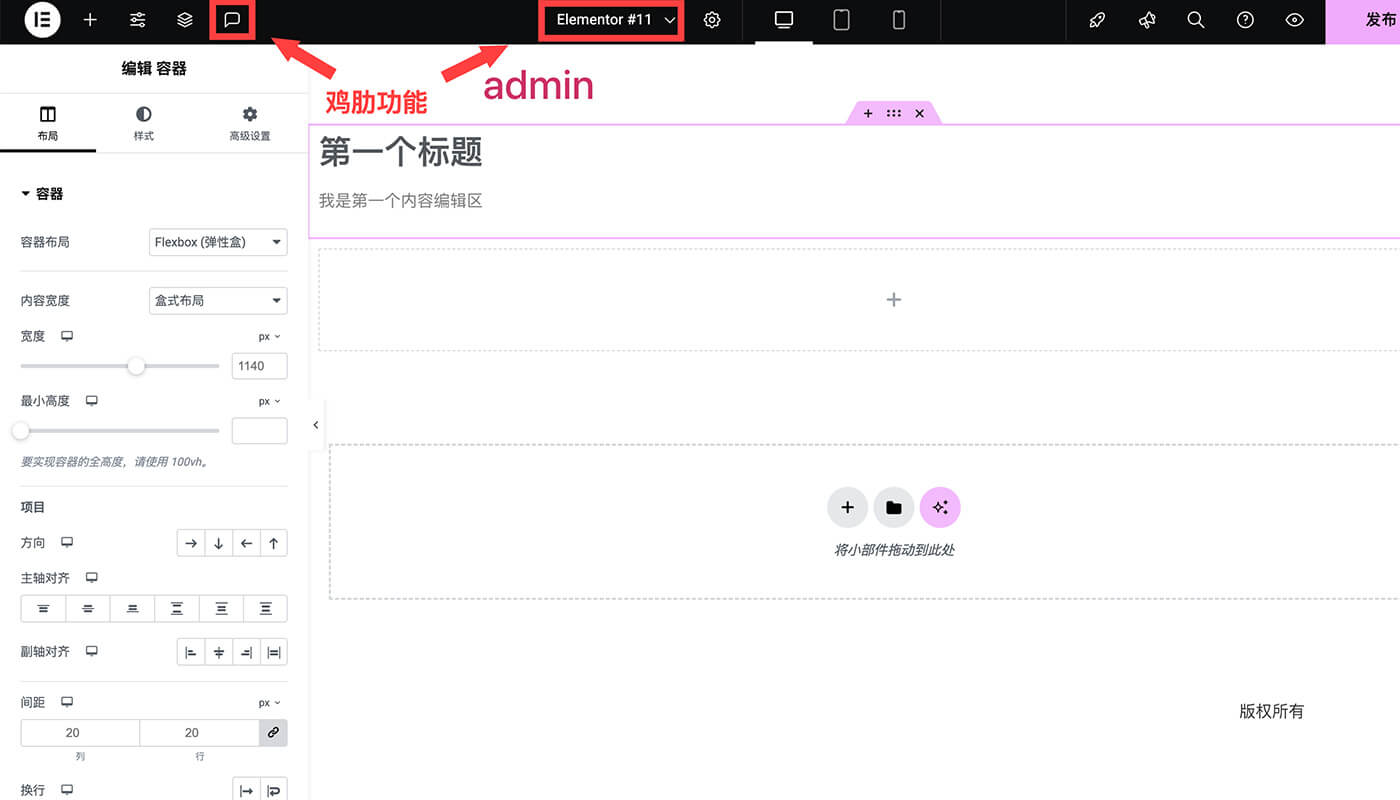Collapse the 容器 section
The width and height of the screenshot is (1400, 800).
point(42,194)
